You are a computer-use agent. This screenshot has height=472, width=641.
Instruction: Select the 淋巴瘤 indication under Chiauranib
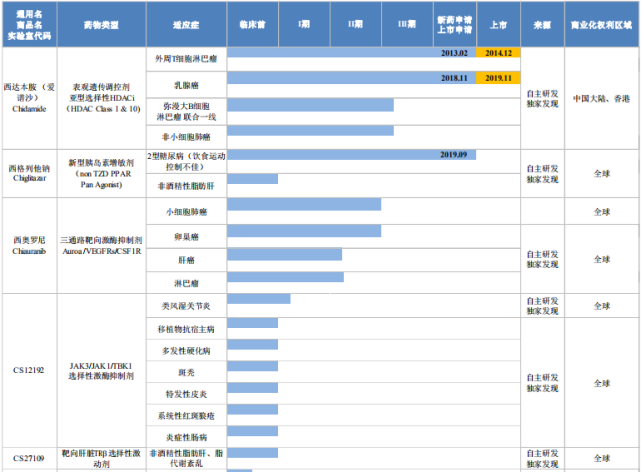[186, 283]
